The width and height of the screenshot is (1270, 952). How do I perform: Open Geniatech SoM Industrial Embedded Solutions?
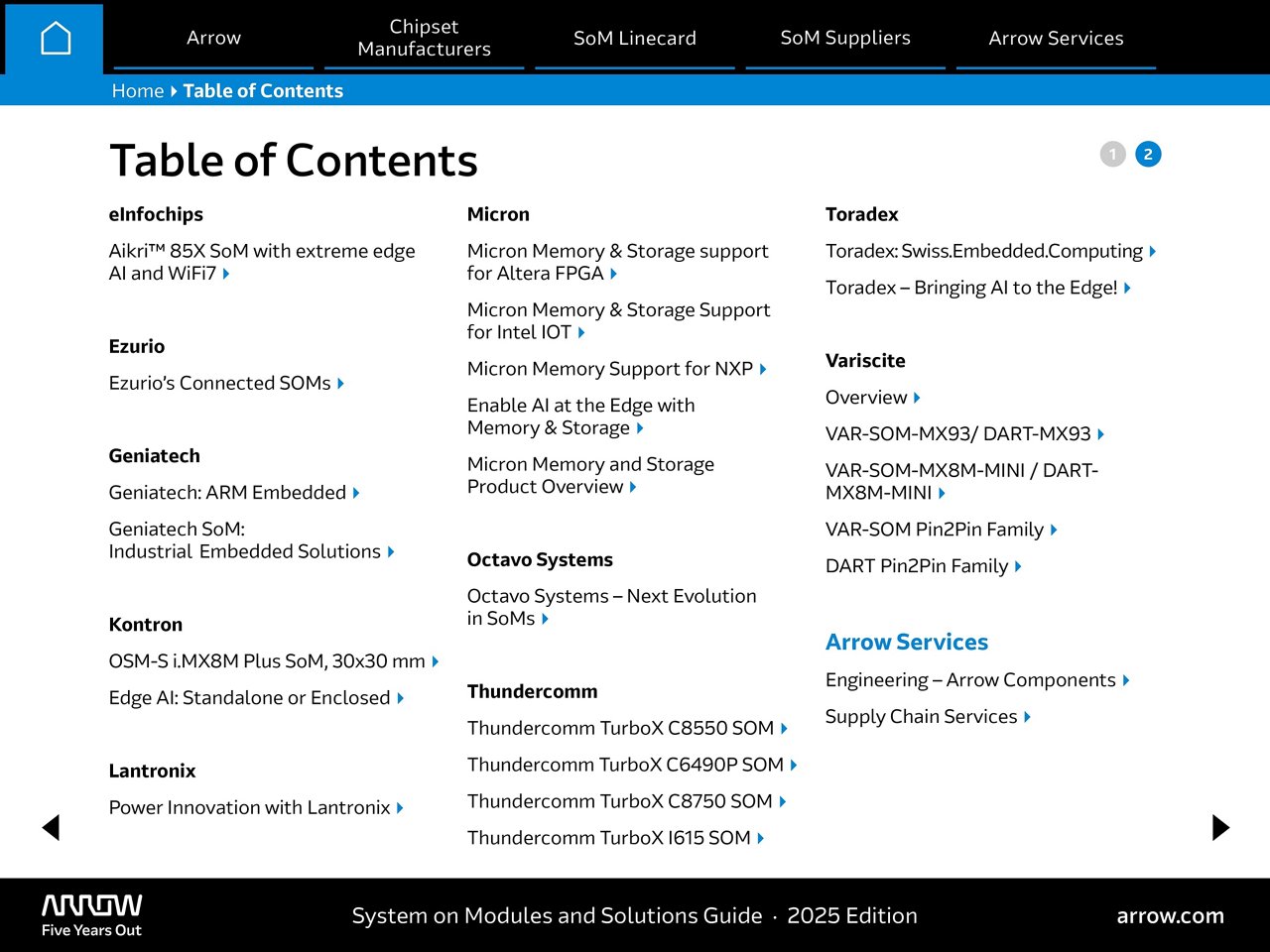(251, 540)
